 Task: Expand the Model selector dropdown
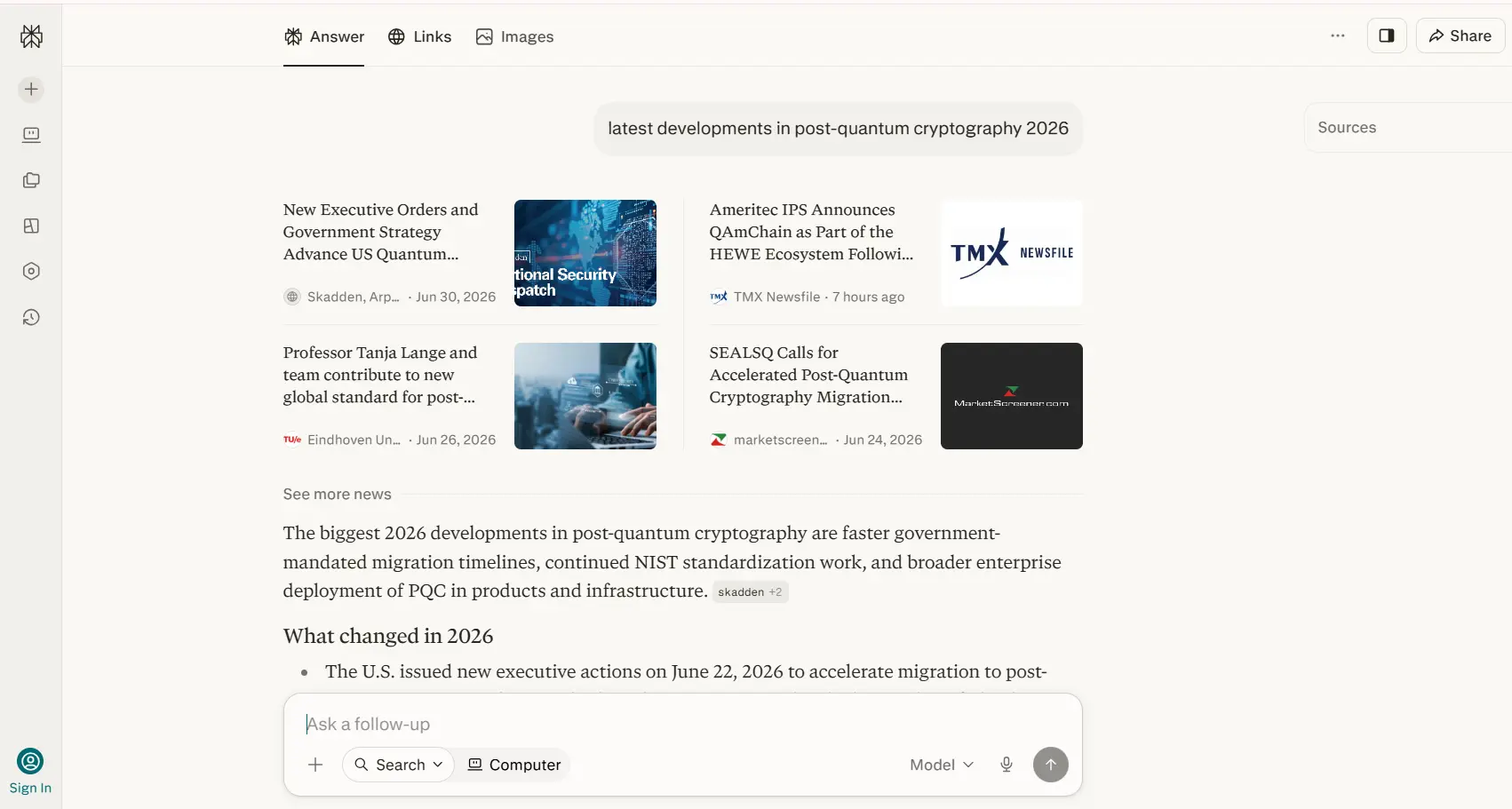tap(942, 765)
